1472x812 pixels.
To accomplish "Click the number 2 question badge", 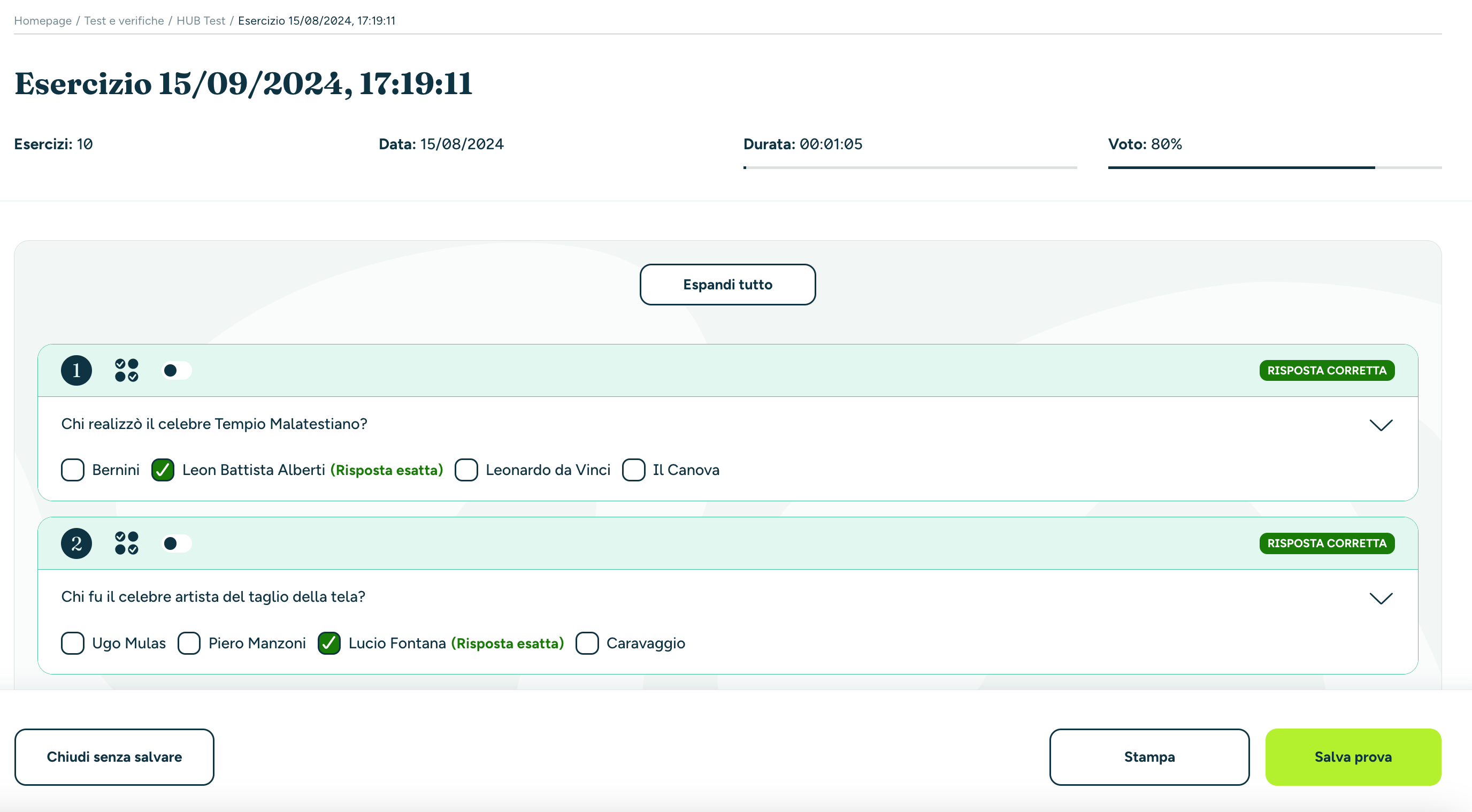I will (76, 543).
